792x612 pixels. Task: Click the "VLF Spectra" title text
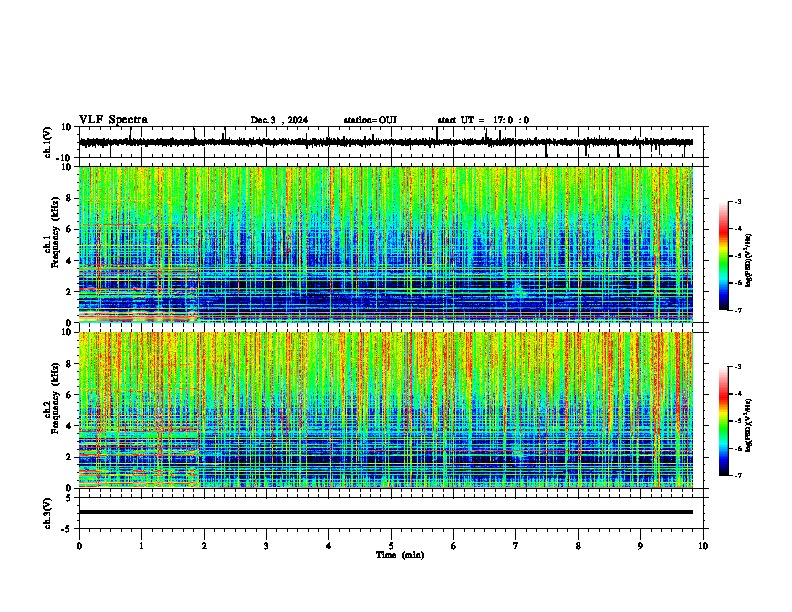coord(113,120)
